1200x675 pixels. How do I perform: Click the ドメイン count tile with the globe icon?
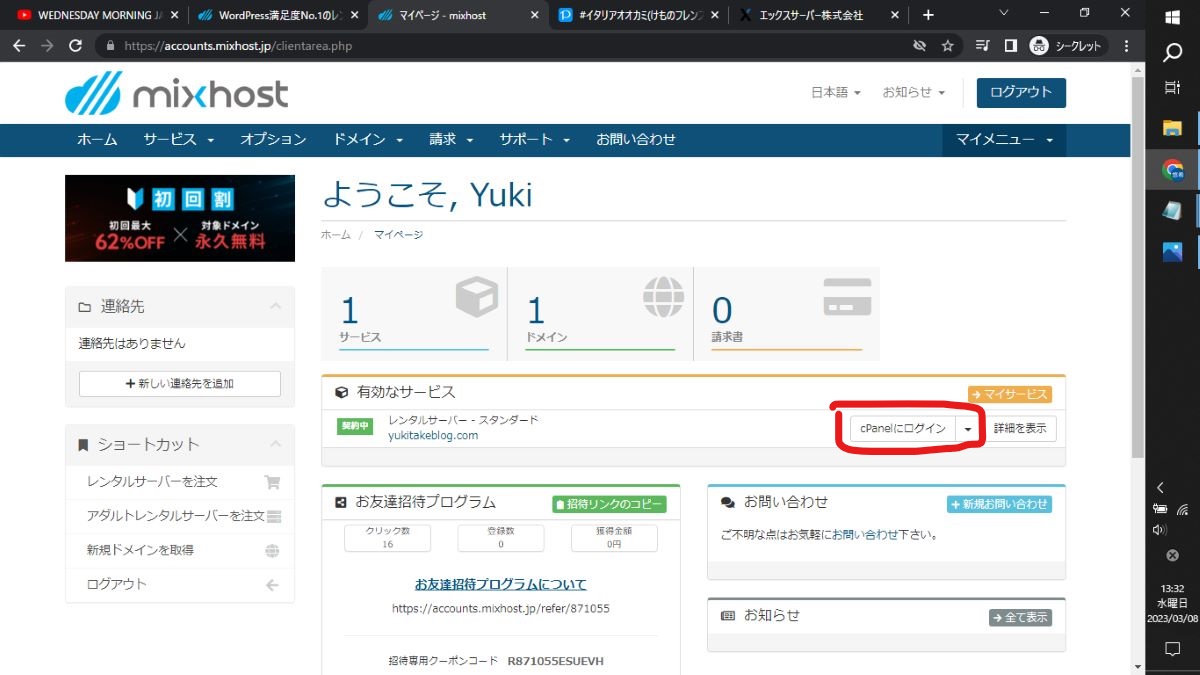[600, 312]
